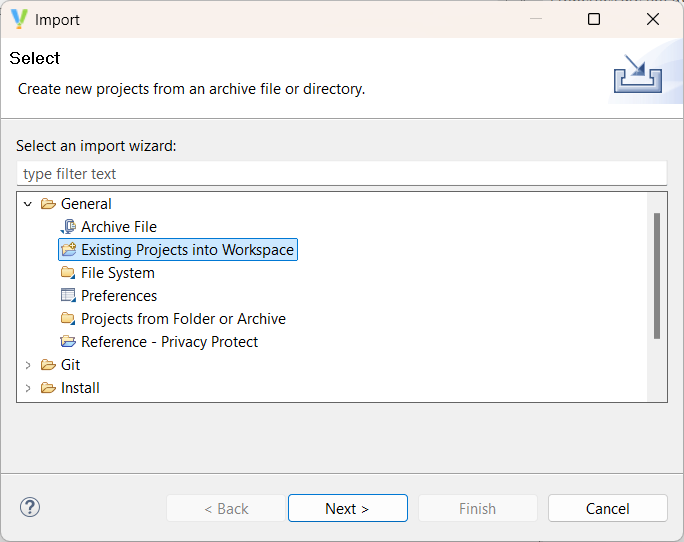Image resolution: width=684 pixels, height=542 pixels.
Task: Click the General category folder icon
Action: 48,204
